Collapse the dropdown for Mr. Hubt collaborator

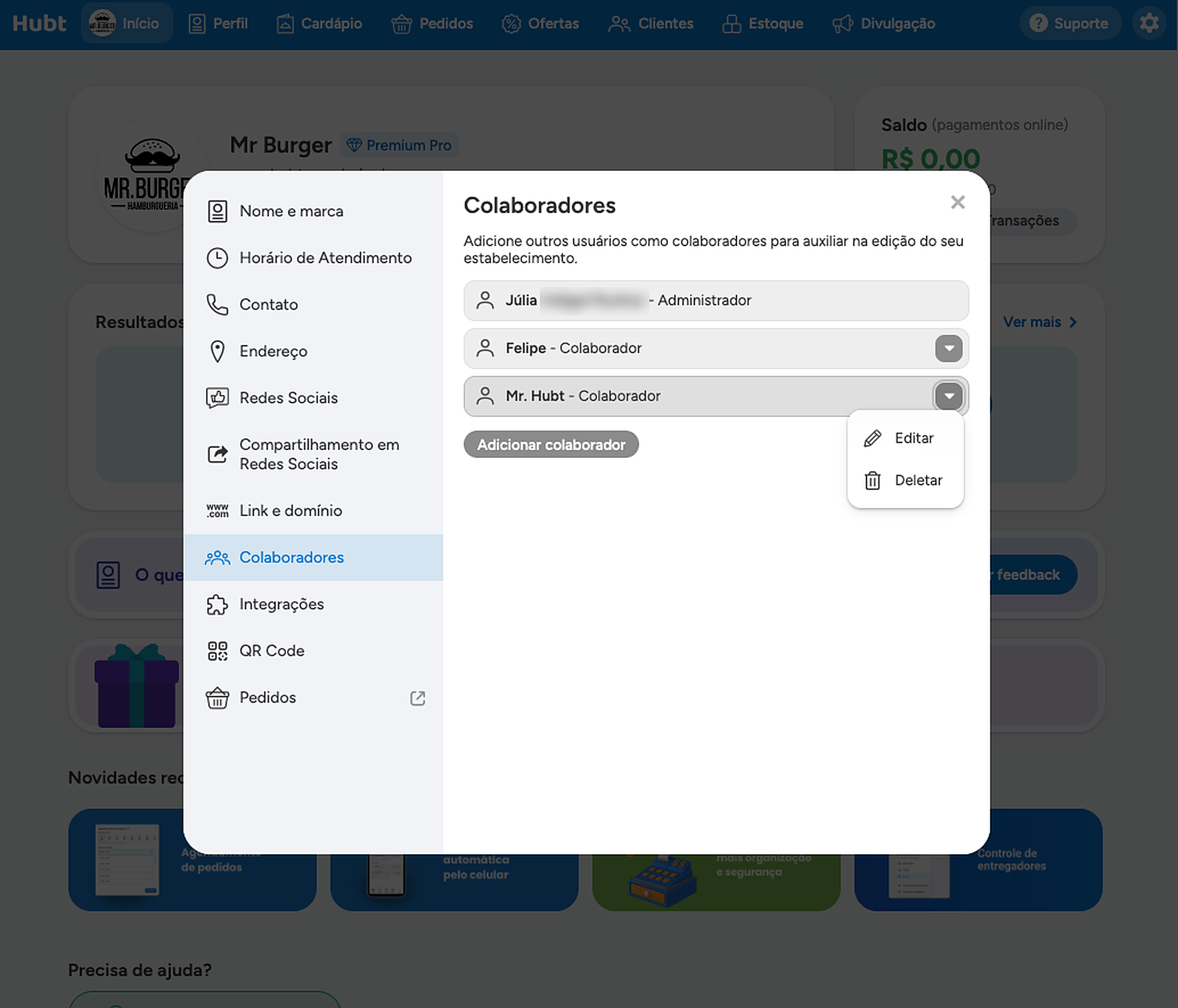[948, 396]
